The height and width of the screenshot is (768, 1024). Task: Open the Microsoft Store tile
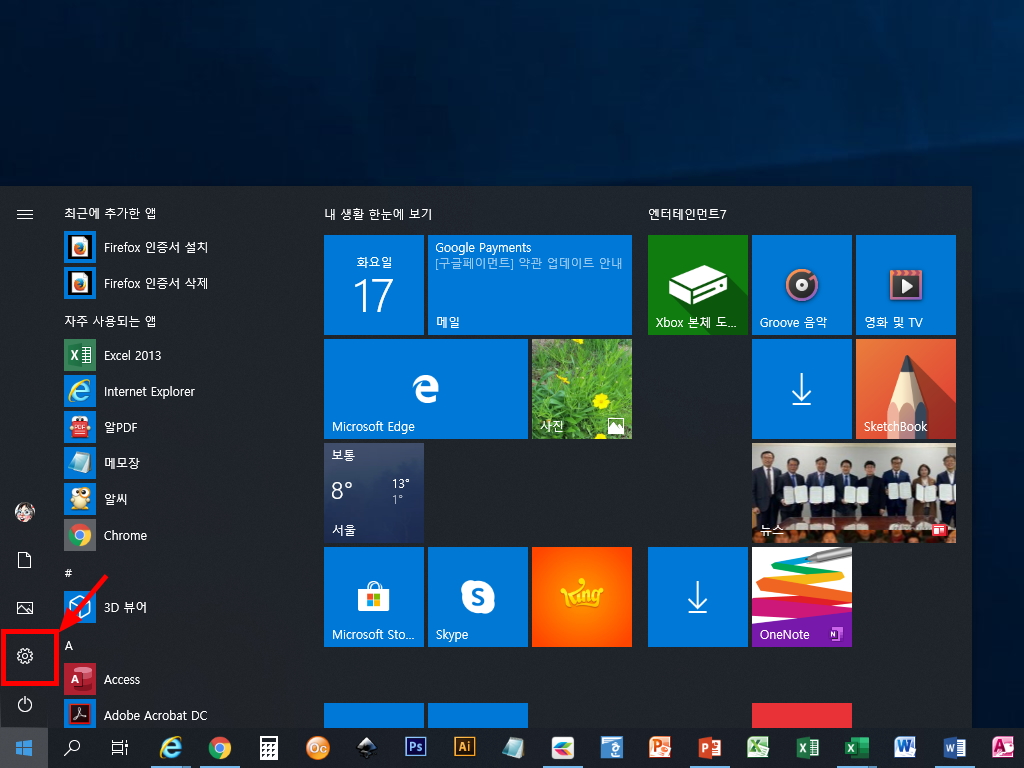[374, 597]
